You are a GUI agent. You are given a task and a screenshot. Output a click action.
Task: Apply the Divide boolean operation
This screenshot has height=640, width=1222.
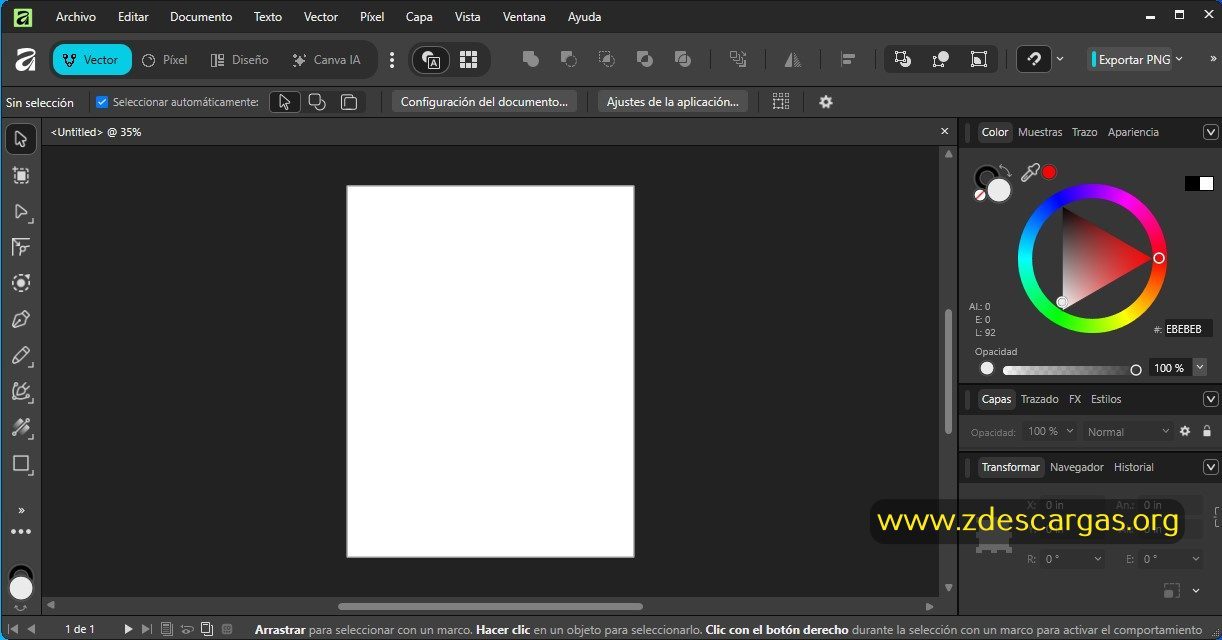tap(682, 60)
